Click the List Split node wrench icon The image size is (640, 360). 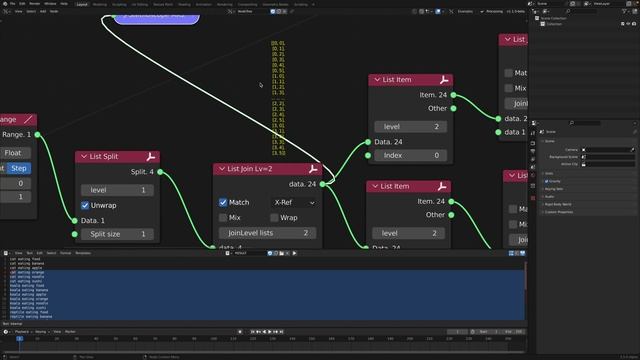(x=151, y=156)
